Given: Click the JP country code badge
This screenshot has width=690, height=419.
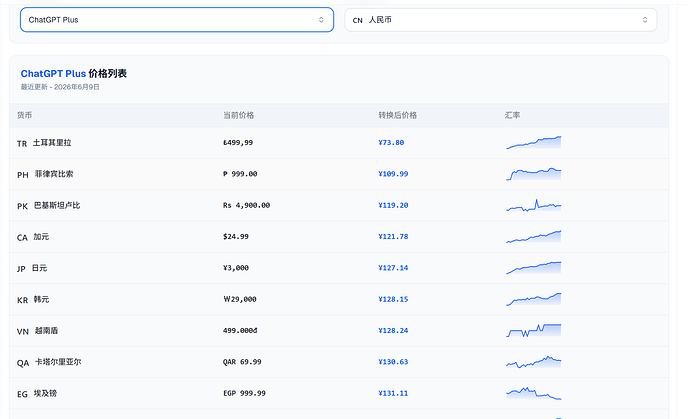Looking at the screenshot, I should (x=21, y=269).
